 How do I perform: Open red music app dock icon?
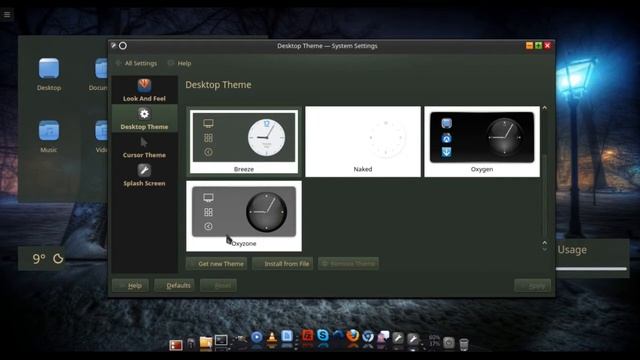click(307, 337)
